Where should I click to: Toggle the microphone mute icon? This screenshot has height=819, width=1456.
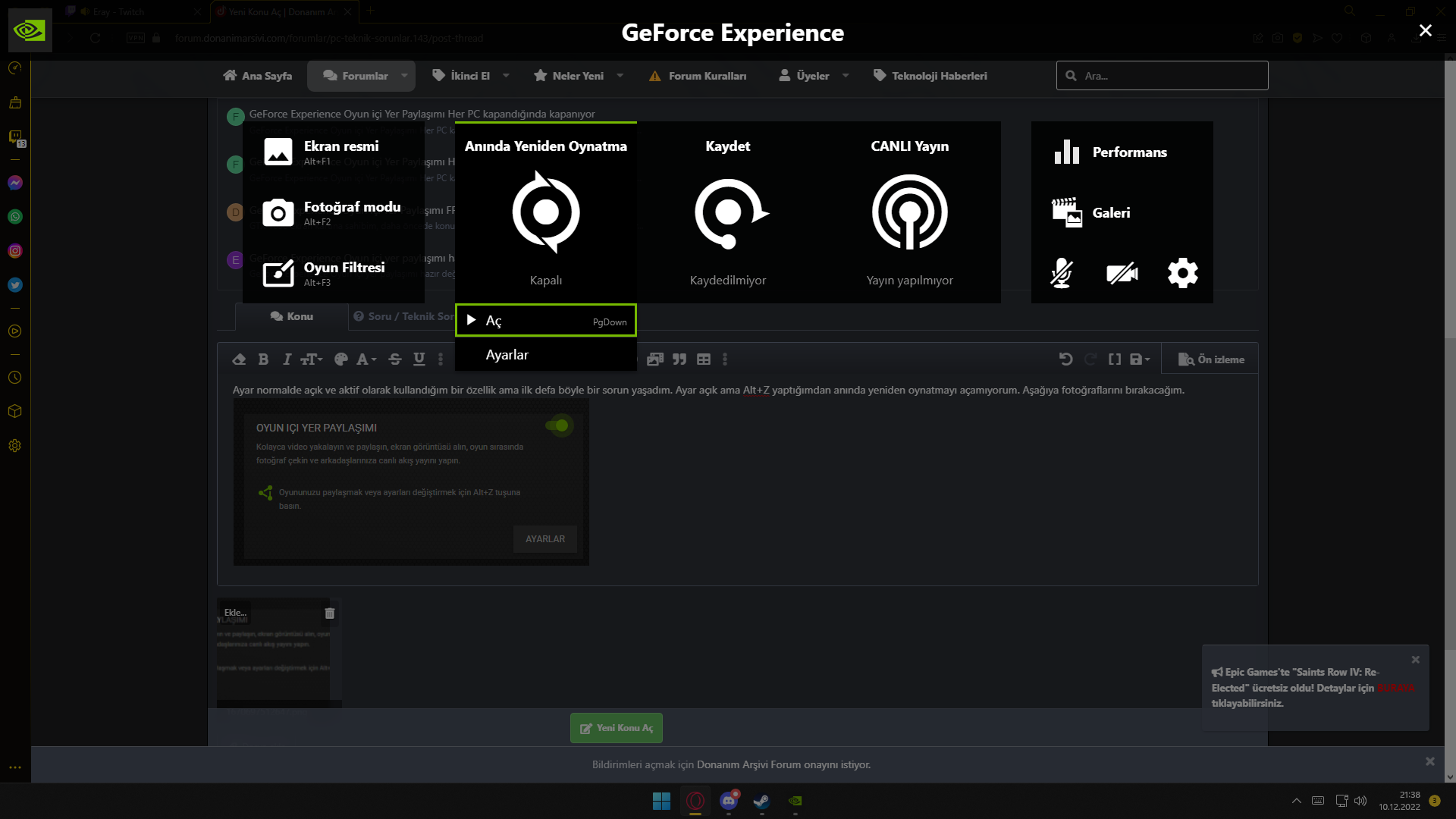pos(1062,273)
